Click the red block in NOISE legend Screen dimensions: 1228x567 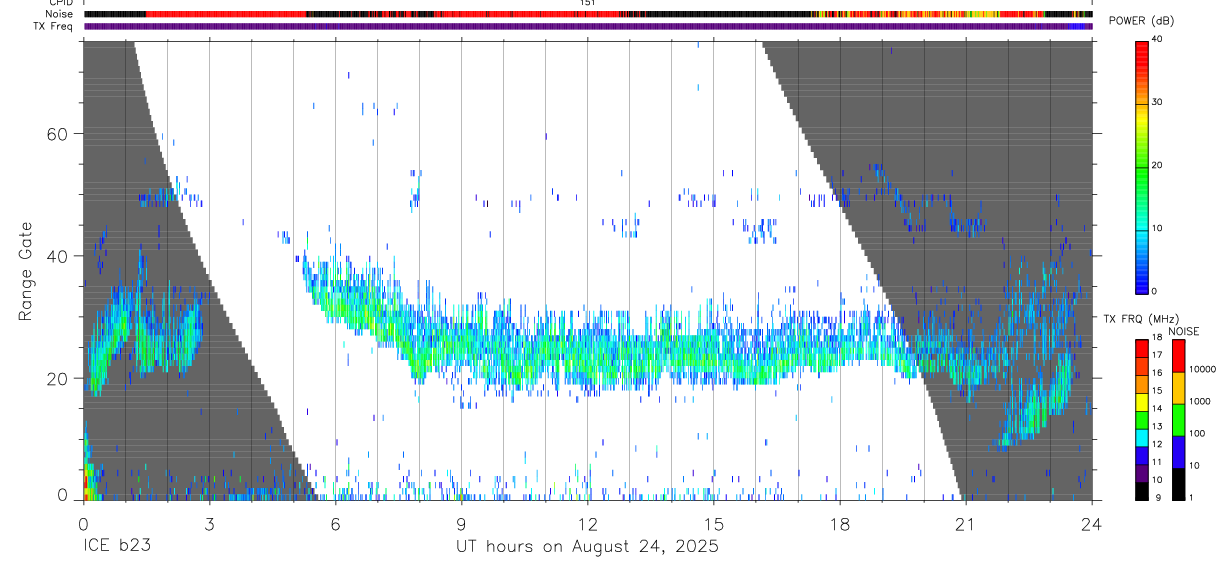tap(1179, 355)
